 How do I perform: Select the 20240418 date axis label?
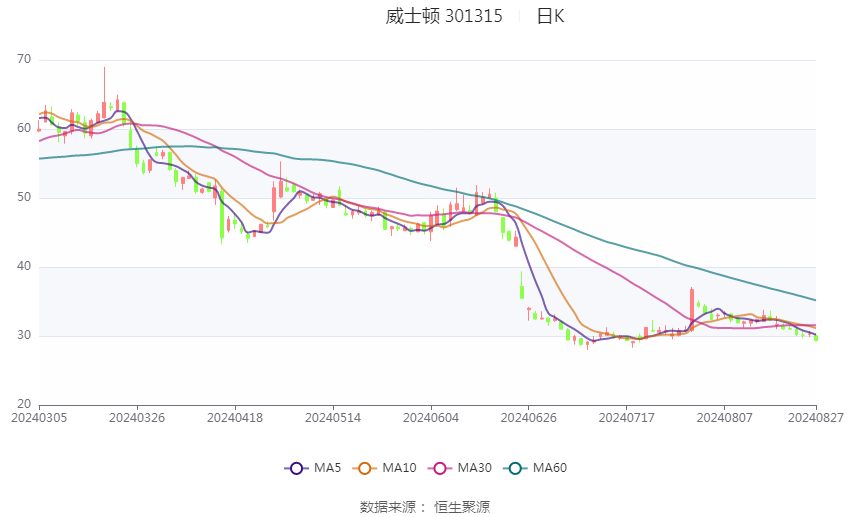point(235,418)
